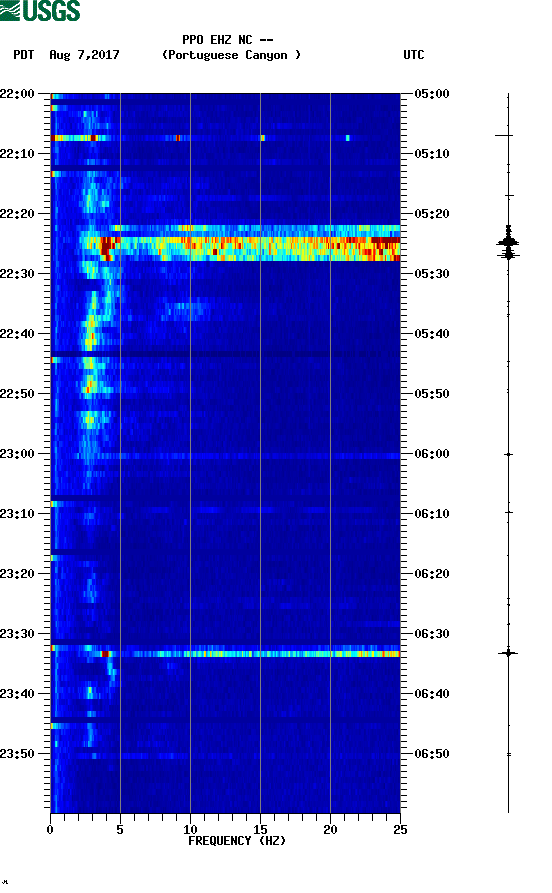Click the 'PDT' timezone label

point(23,55)
